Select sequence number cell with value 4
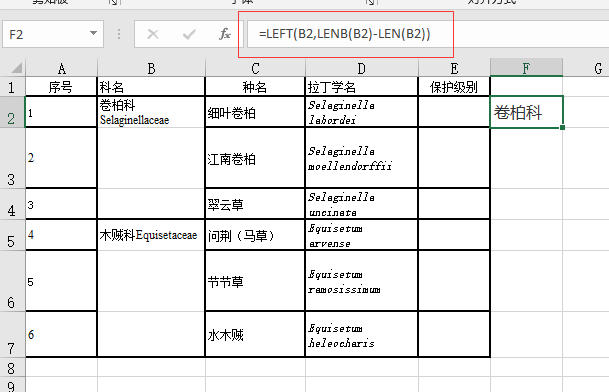This screenshot has width=609, height=392. [x=61, y=235]
